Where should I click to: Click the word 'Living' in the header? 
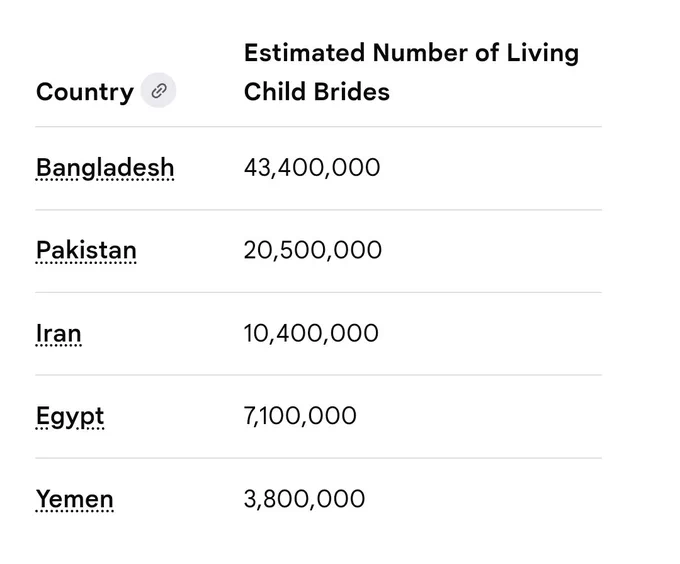(x=543, y=54)
